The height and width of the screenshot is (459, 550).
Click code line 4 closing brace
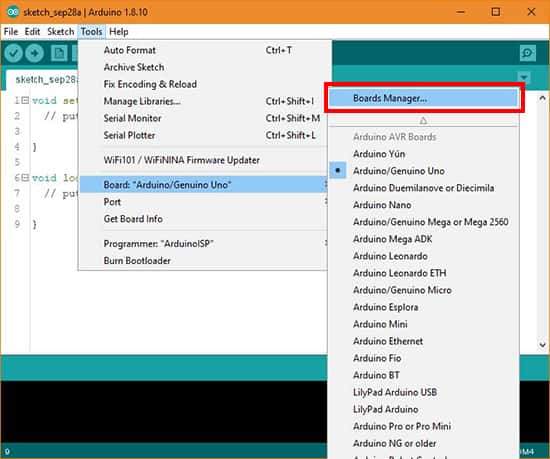pos(34,147)
